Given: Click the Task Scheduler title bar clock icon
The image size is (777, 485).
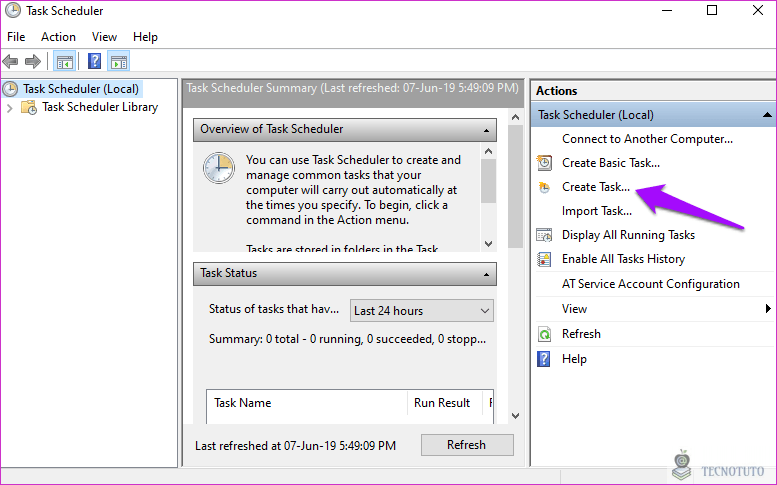Looking at the screenshot, I should click(13, 10).
